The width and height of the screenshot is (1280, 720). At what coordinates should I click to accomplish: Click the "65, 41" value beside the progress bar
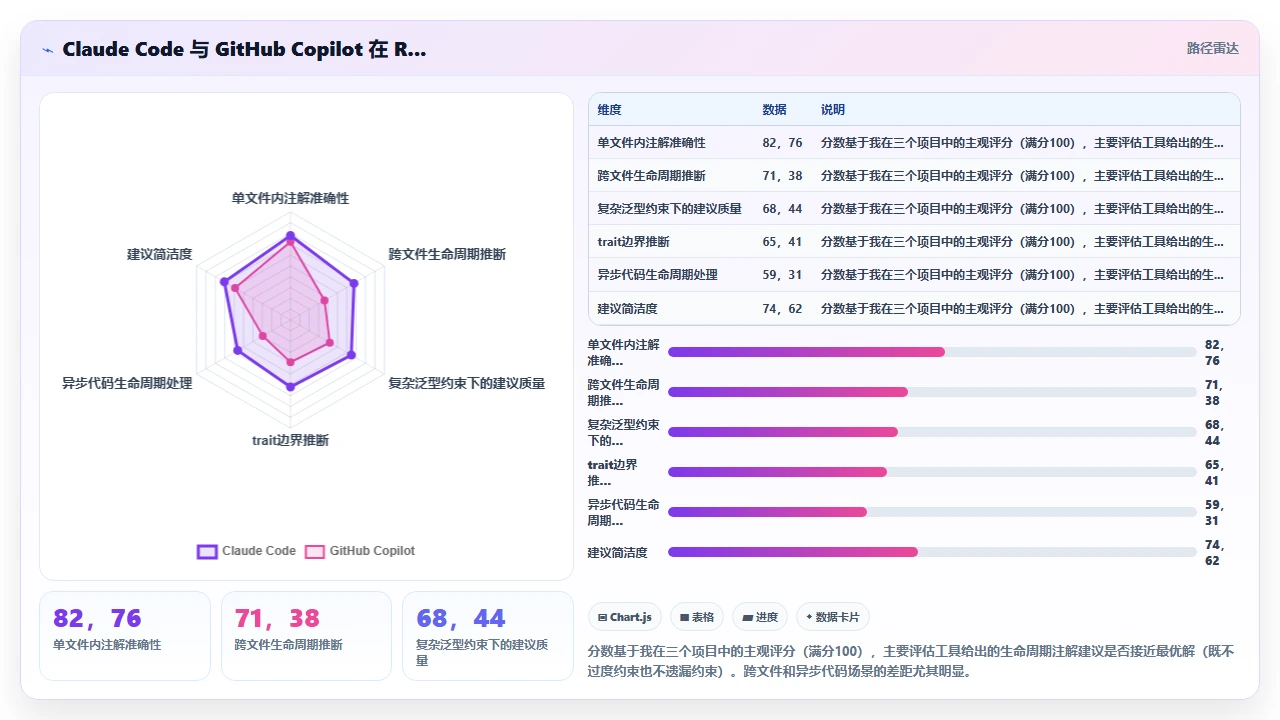tap(1214, 472)
